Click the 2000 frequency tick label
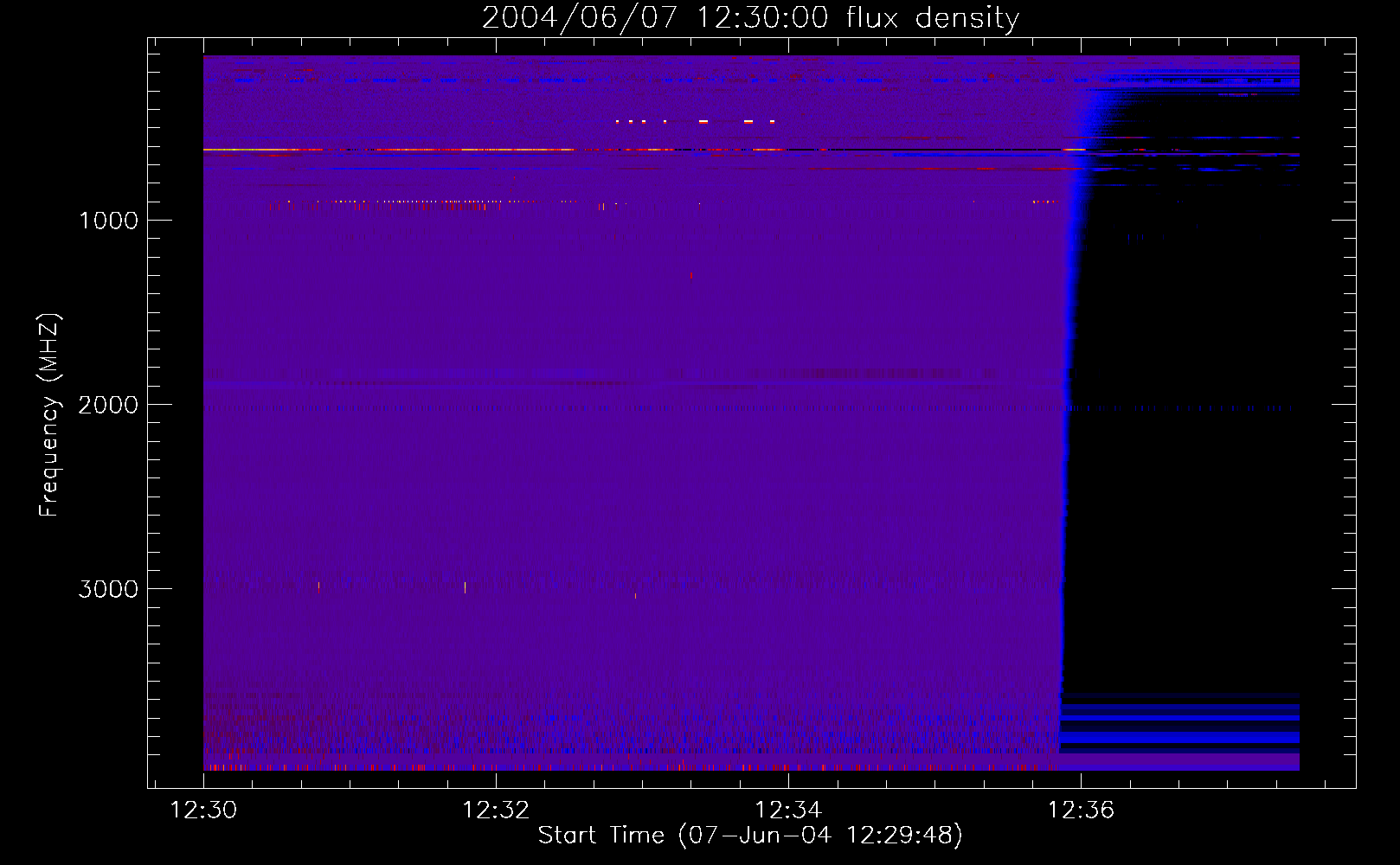The height and width of the screenshot is (865, 1400). (x=108, y=405)
